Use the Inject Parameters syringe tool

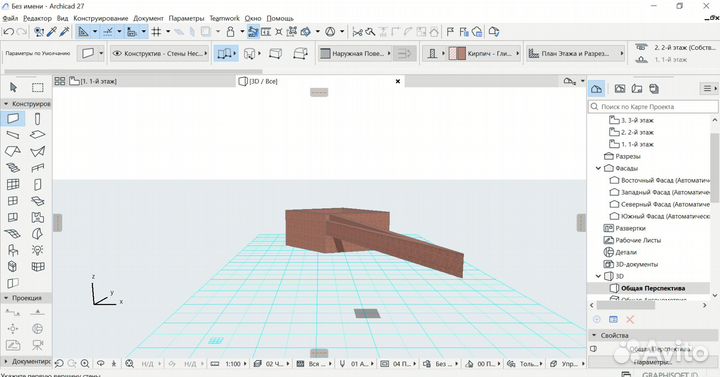(65, 32)
